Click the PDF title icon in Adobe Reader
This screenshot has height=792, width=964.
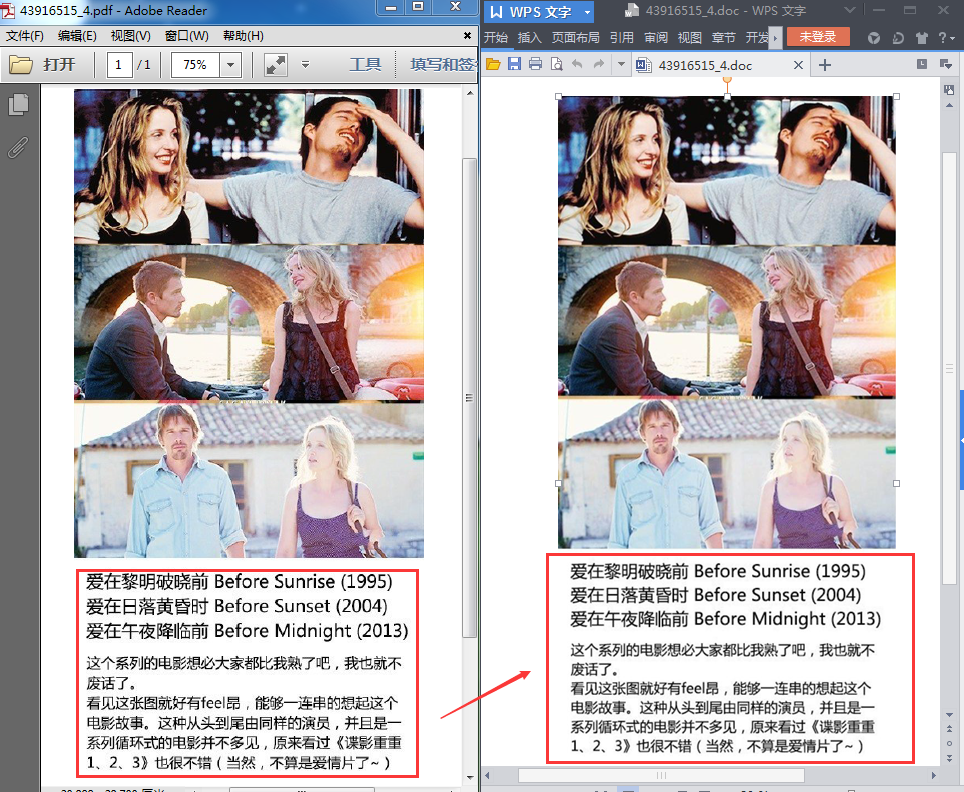click(x=8, y=10)
